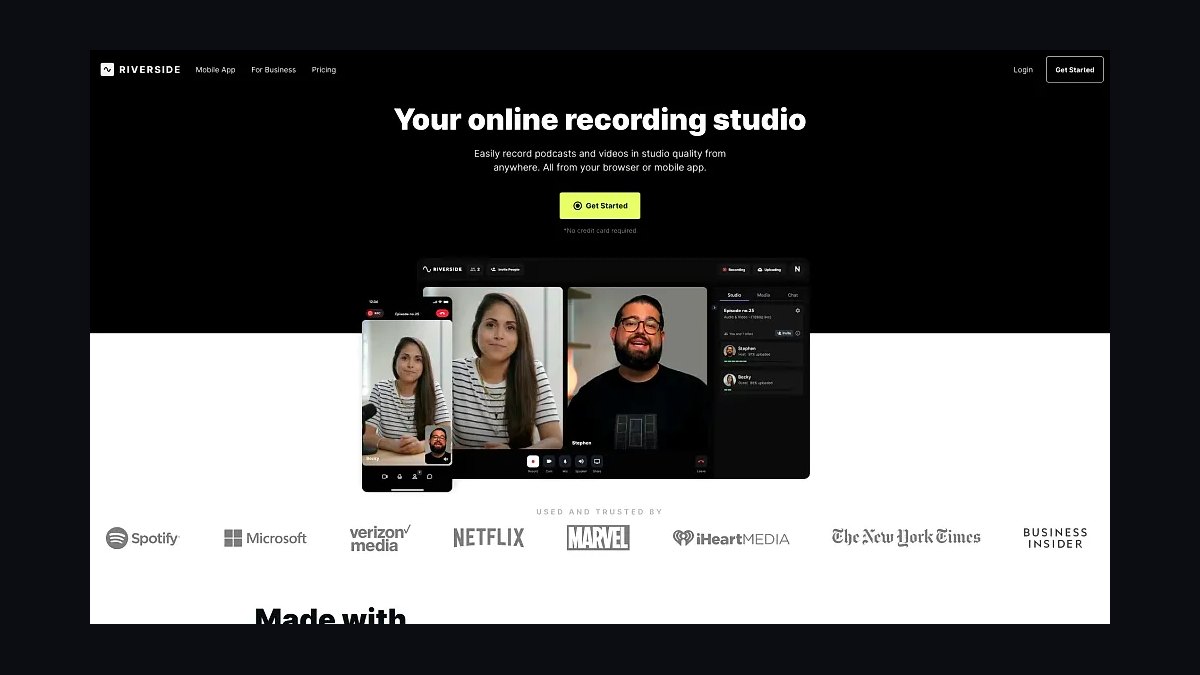Click the iHeartMedia logo
The width and height of the screenshot is (1200, 675).
point(731,538)
